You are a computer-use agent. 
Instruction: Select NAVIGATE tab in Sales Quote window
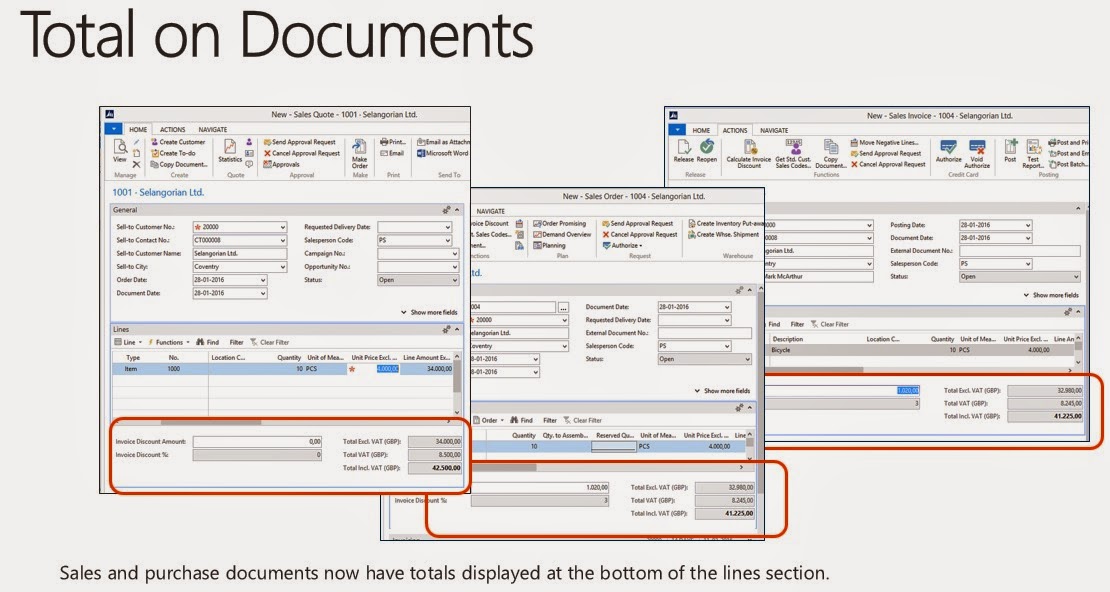point(212,130)
